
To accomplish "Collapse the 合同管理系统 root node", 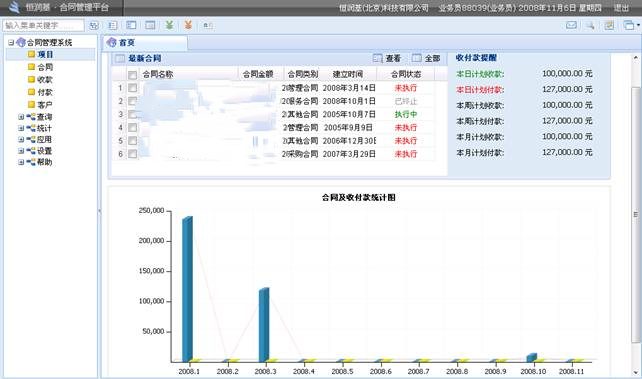I will pyautogui.click(x=11, y=43).
